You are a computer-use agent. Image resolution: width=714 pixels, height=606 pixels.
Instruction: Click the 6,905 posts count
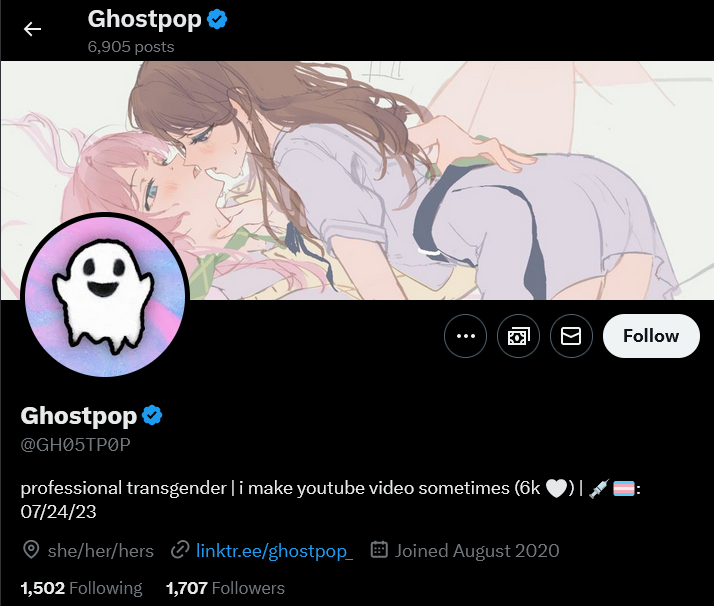pyautogui.click(x=131, y=47)
